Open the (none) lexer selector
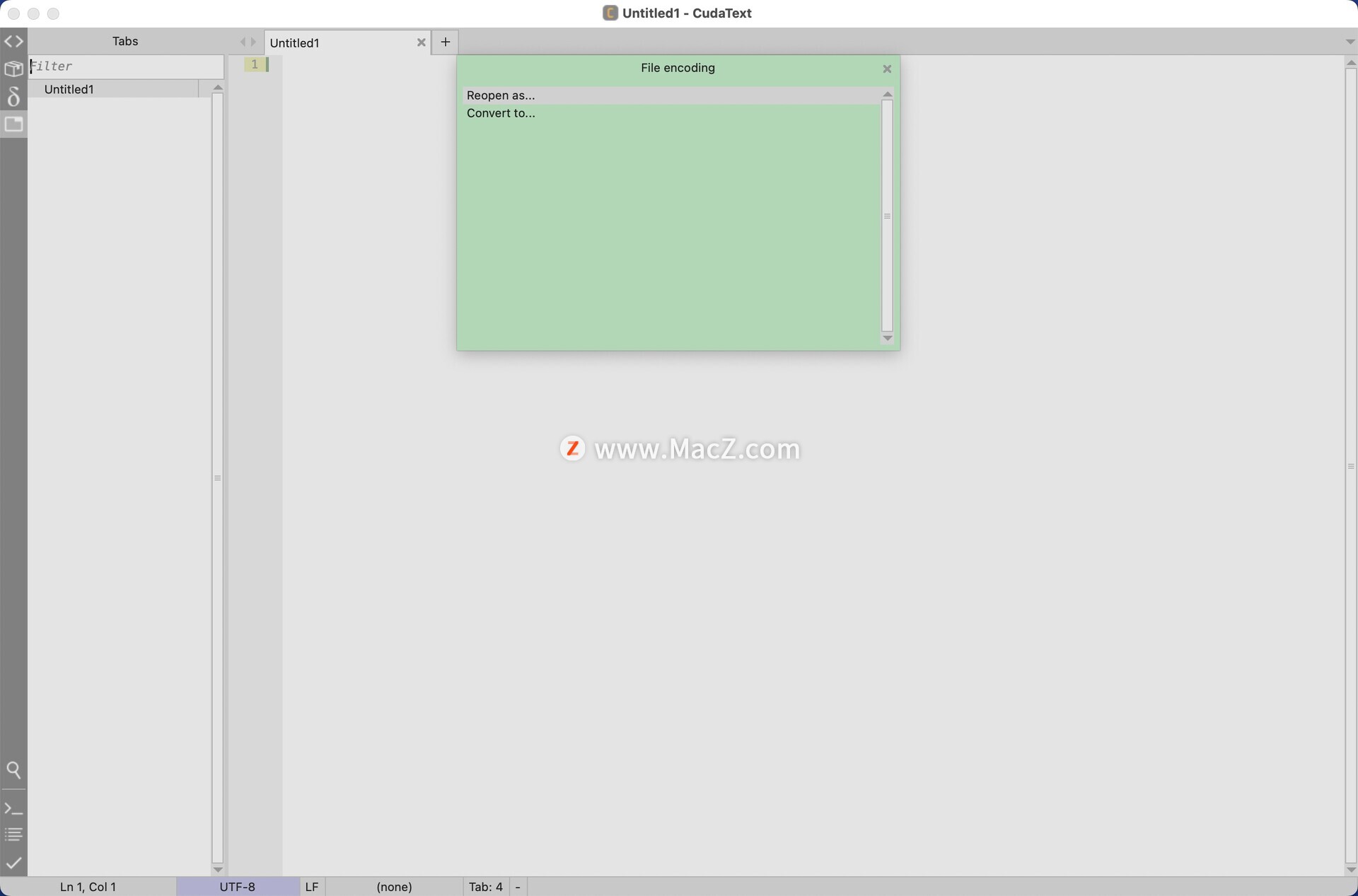 click(394, 887)
